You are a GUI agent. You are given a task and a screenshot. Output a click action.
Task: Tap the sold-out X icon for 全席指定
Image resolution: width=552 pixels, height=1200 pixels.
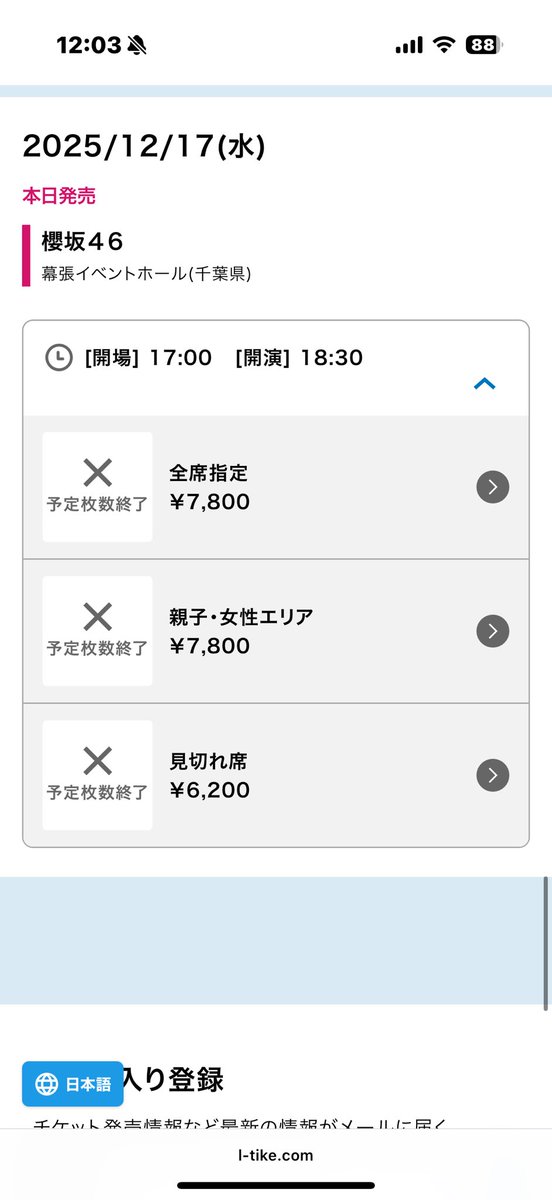click(97, 473)
